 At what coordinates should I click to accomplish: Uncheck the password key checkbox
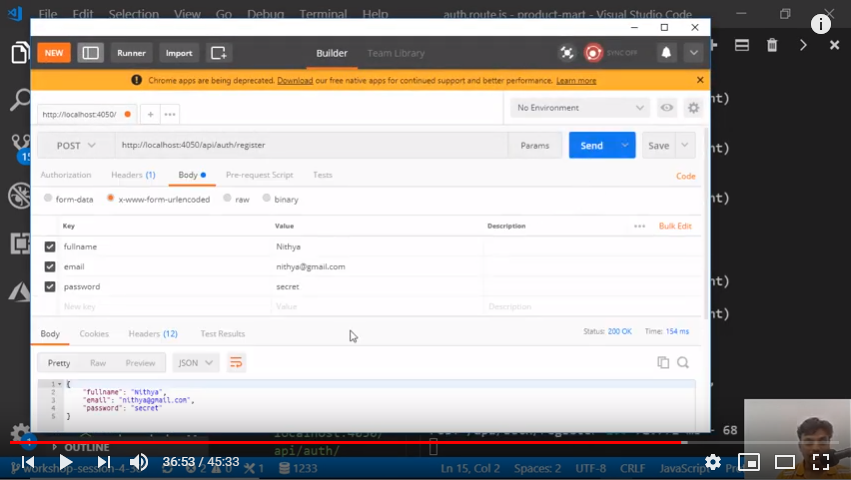50,287
